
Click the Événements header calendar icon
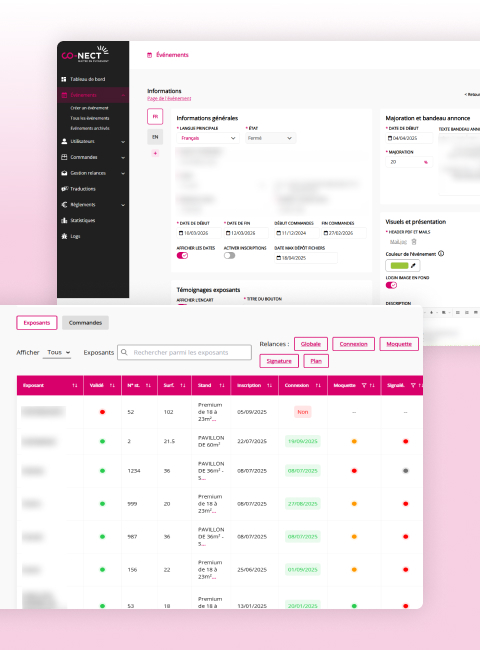click(150, 55)
